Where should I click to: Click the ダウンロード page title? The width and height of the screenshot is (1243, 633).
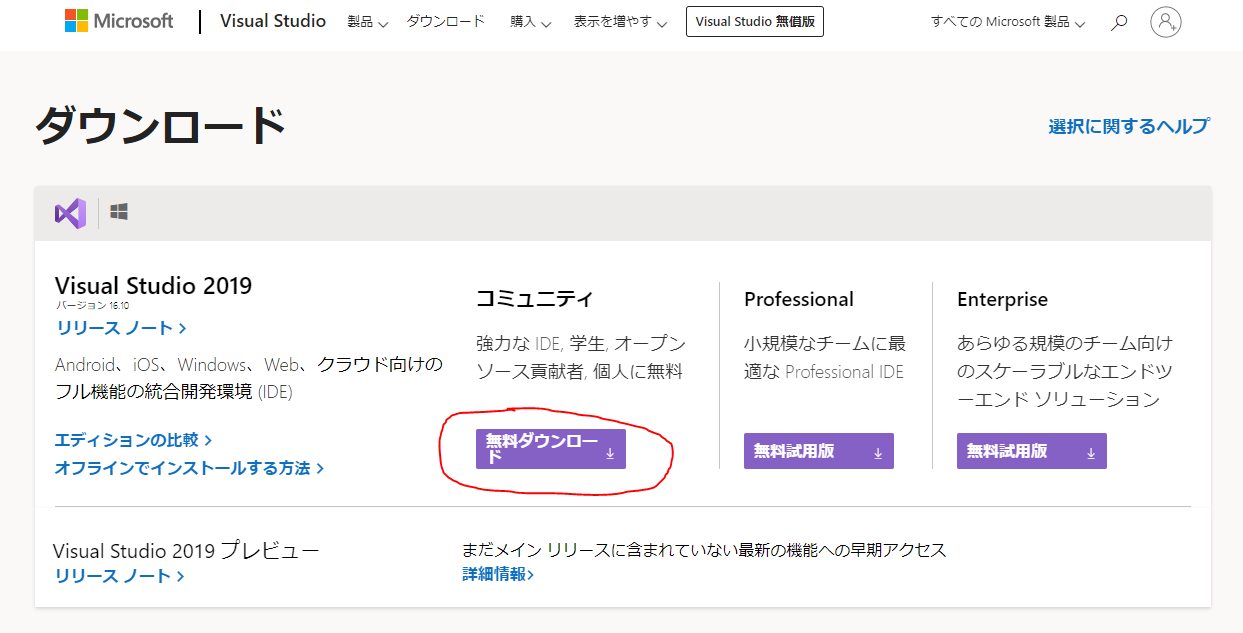tap(161, 126)
